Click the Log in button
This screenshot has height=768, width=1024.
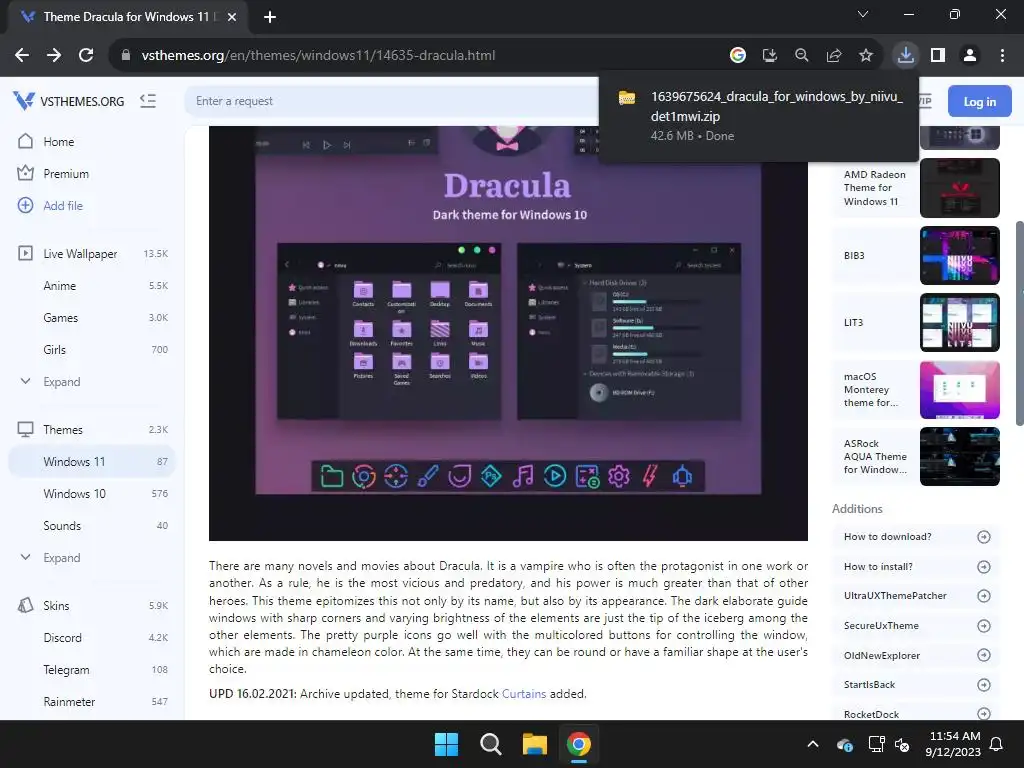980,101
